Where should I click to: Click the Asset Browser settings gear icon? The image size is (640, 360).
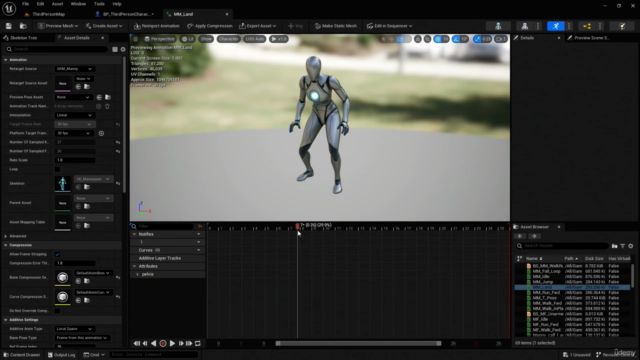pos(631,246)
